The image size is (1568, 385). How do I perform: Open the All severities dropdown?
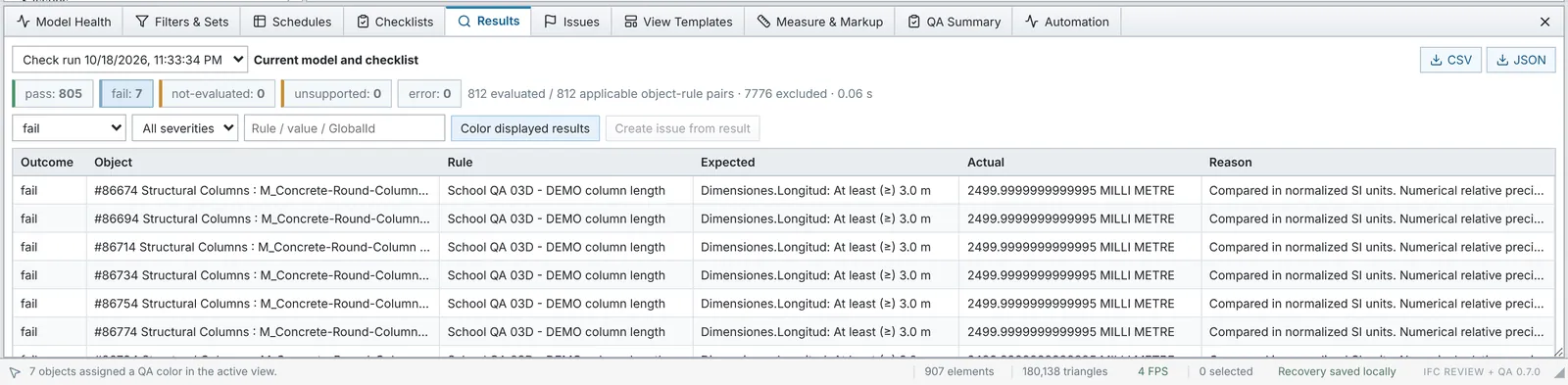185,128
